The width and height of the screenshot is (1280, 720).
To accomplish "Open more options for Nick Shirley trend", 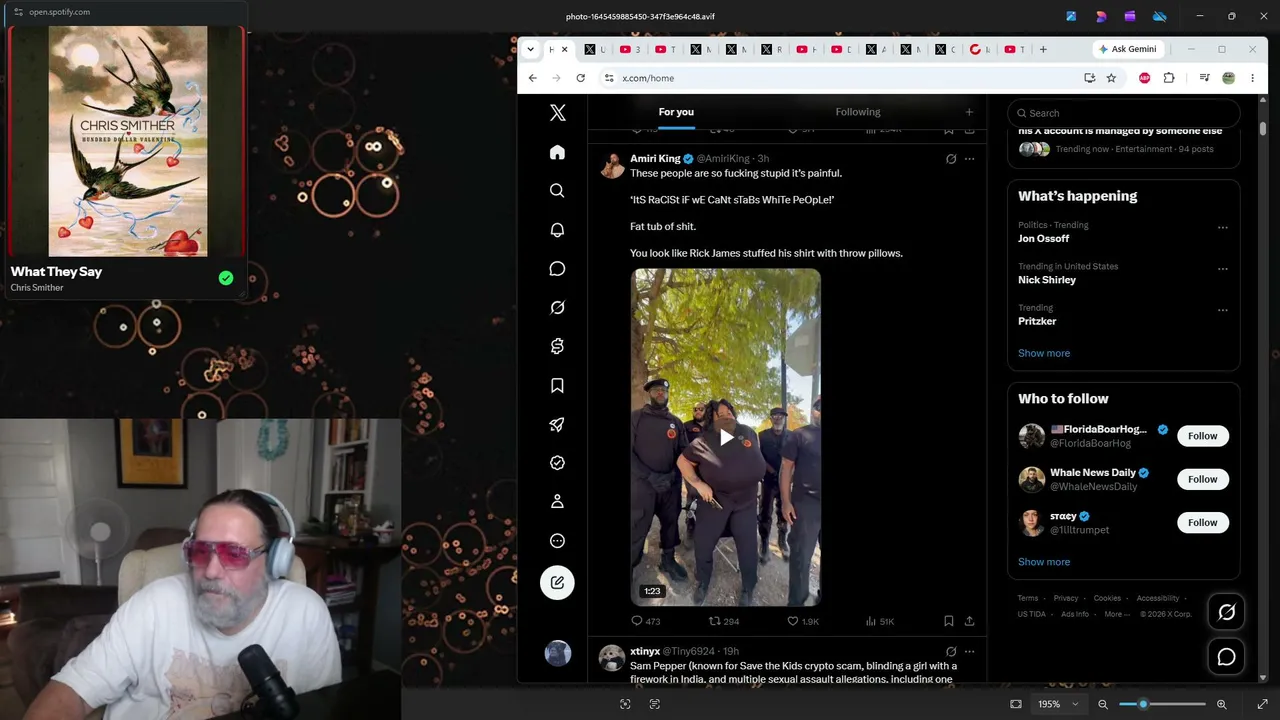I will coord(1222,269).
